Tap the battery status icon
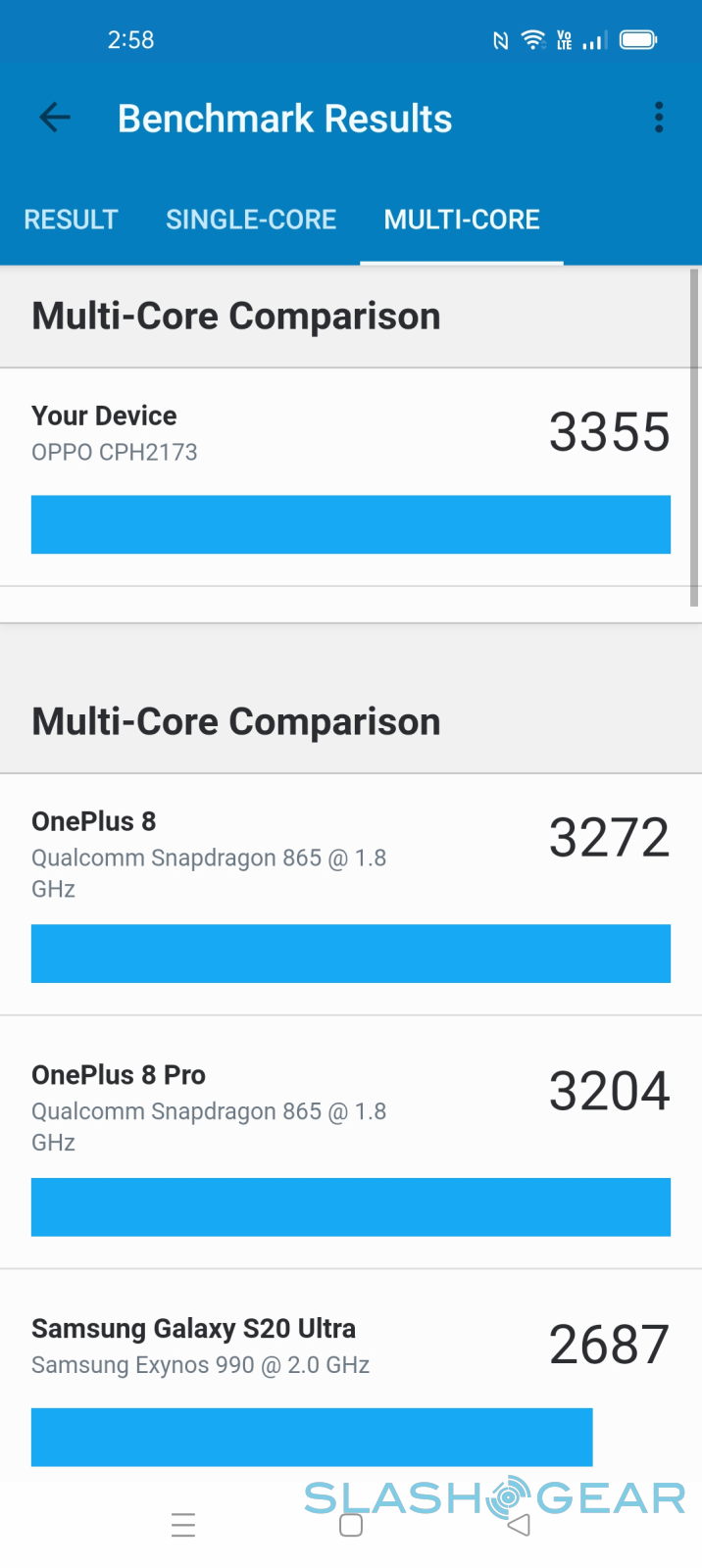The image size is (702, 1568). pos(638,40)
